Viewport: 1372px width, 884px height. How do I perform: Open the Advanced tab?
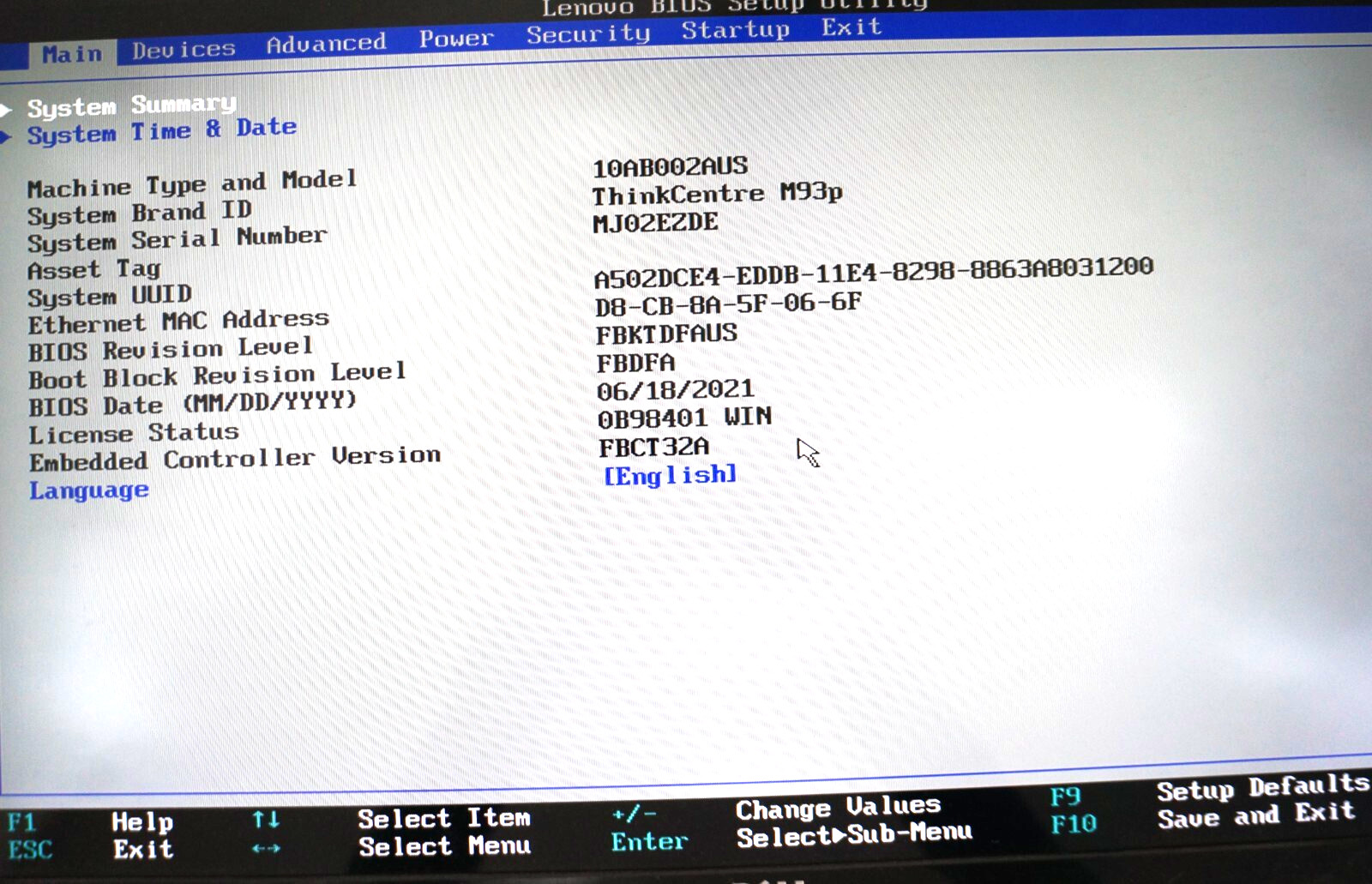(326, 43)
